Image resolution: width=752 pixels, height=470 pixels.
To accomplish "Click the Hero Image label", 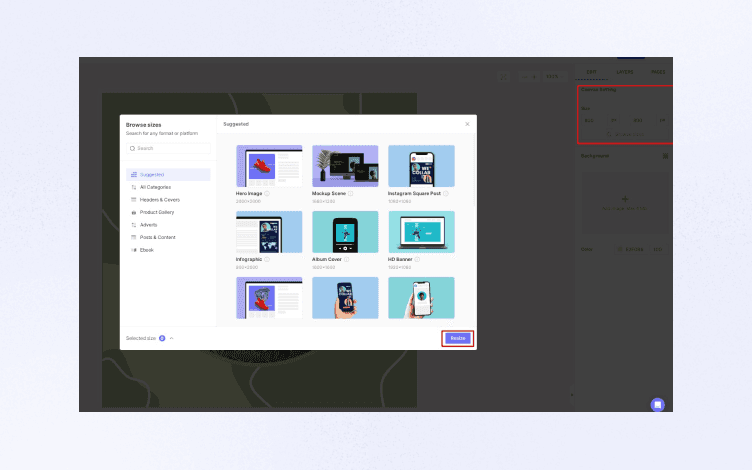I will point(249,194).
